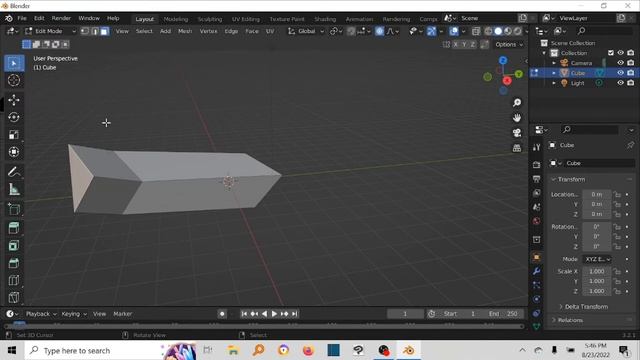Open the Output properties tab
This screenshot has width=640, height=360.
click(536, 179)
